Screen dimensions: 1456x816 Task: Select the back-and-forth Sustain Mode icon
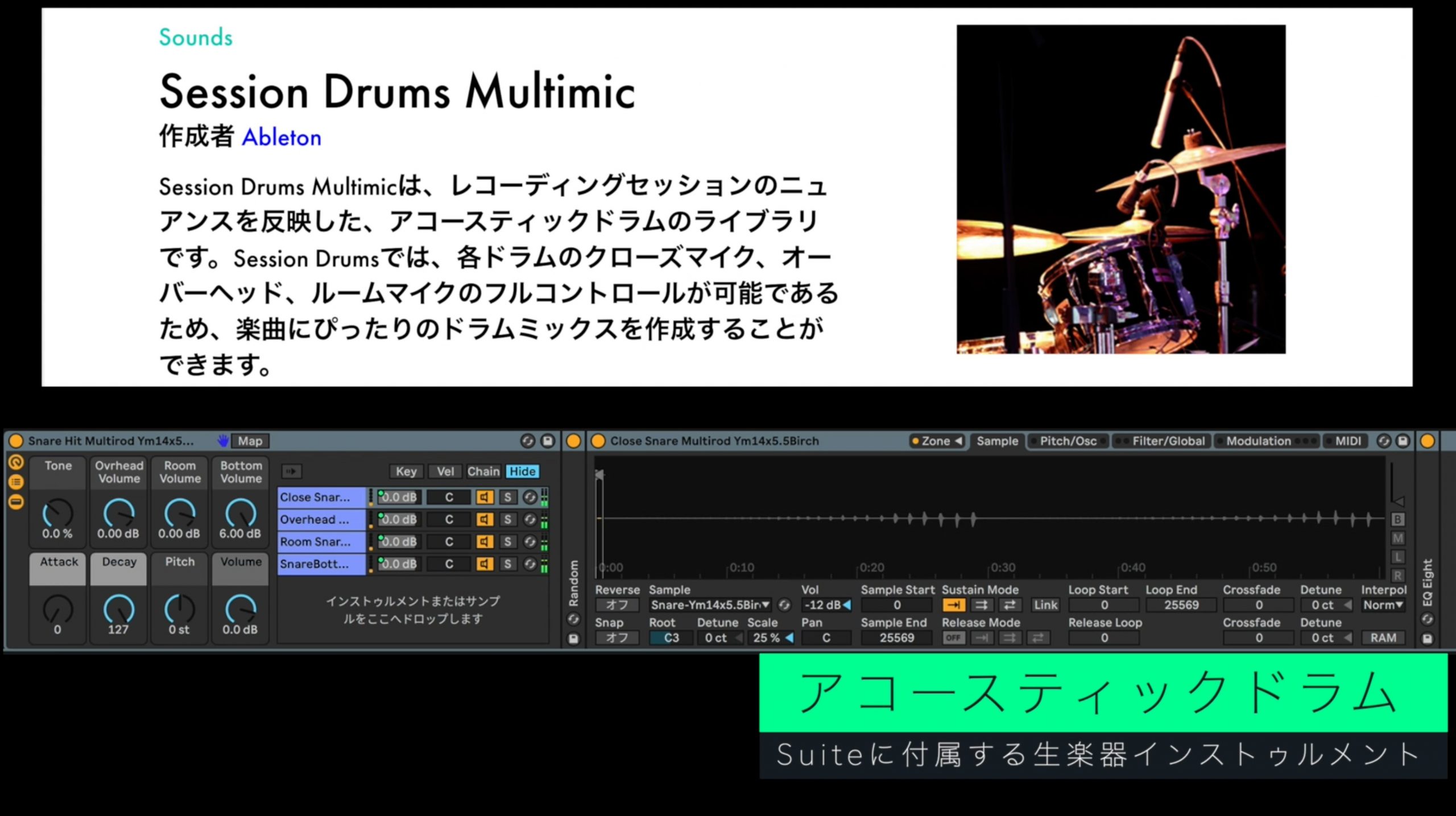[x=1010, y=605]
